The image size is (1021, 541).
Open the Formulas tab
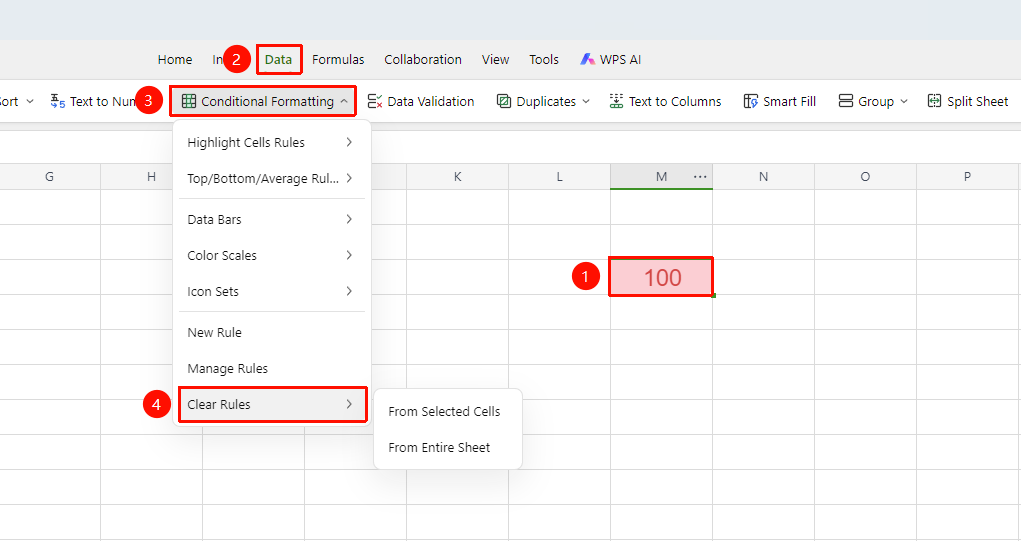[x=338, y=59]
